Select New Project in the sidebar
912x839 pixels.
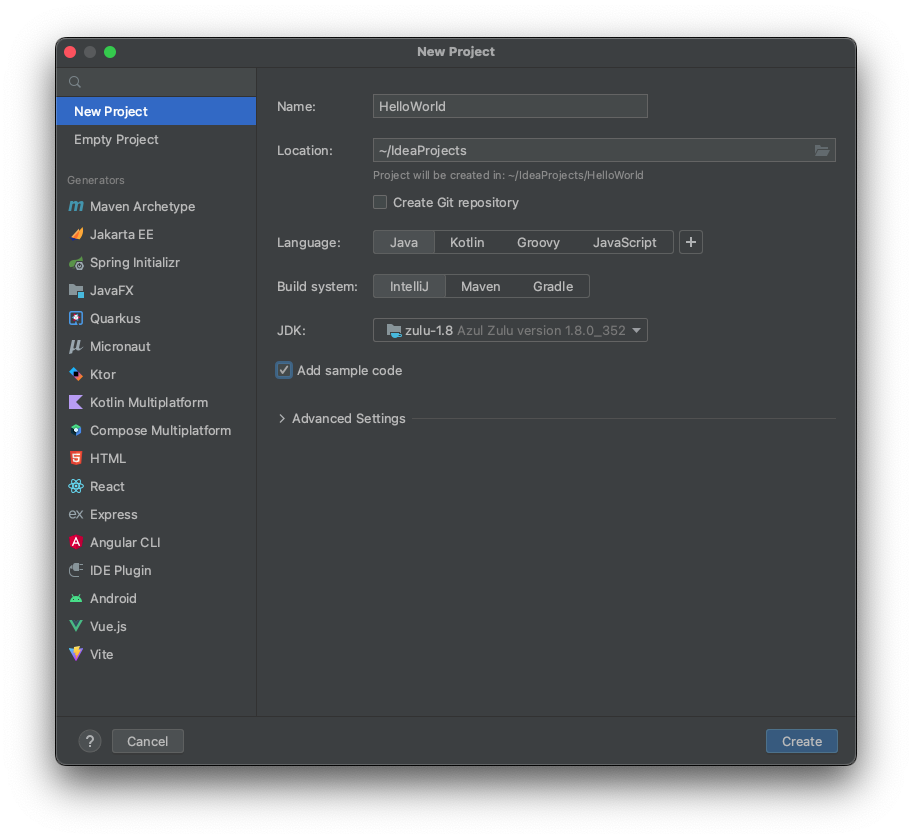click(x=156, y=111)
